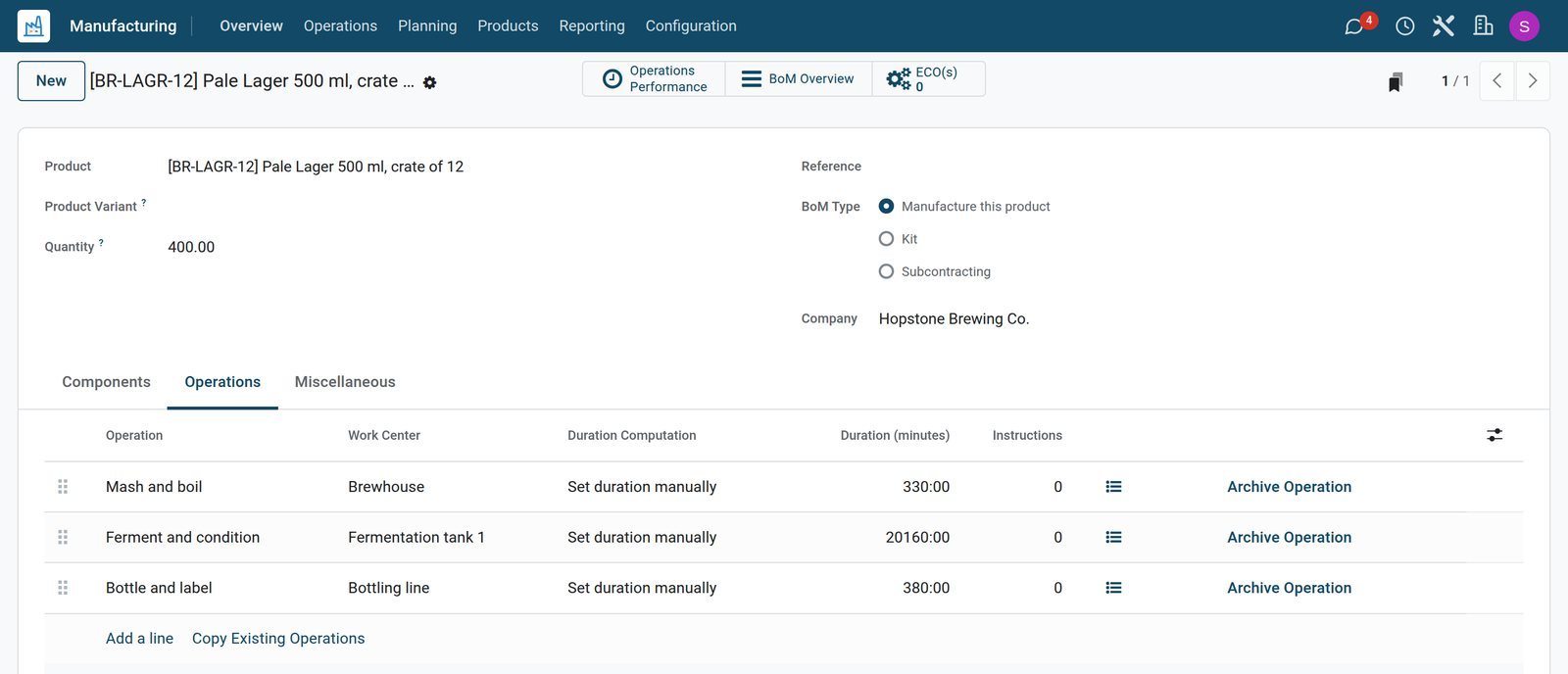Open the BoM Overview stat button
The height and width of the screenshot is (674, 1568).
pyautogui.click(x=799, y=79)
